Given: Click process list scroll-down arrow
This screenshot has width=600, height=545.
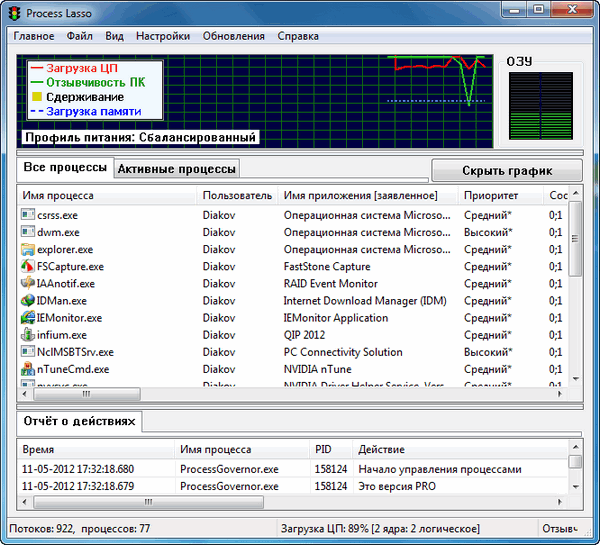Looking at the screenshot, I should [x=576, y=379].
